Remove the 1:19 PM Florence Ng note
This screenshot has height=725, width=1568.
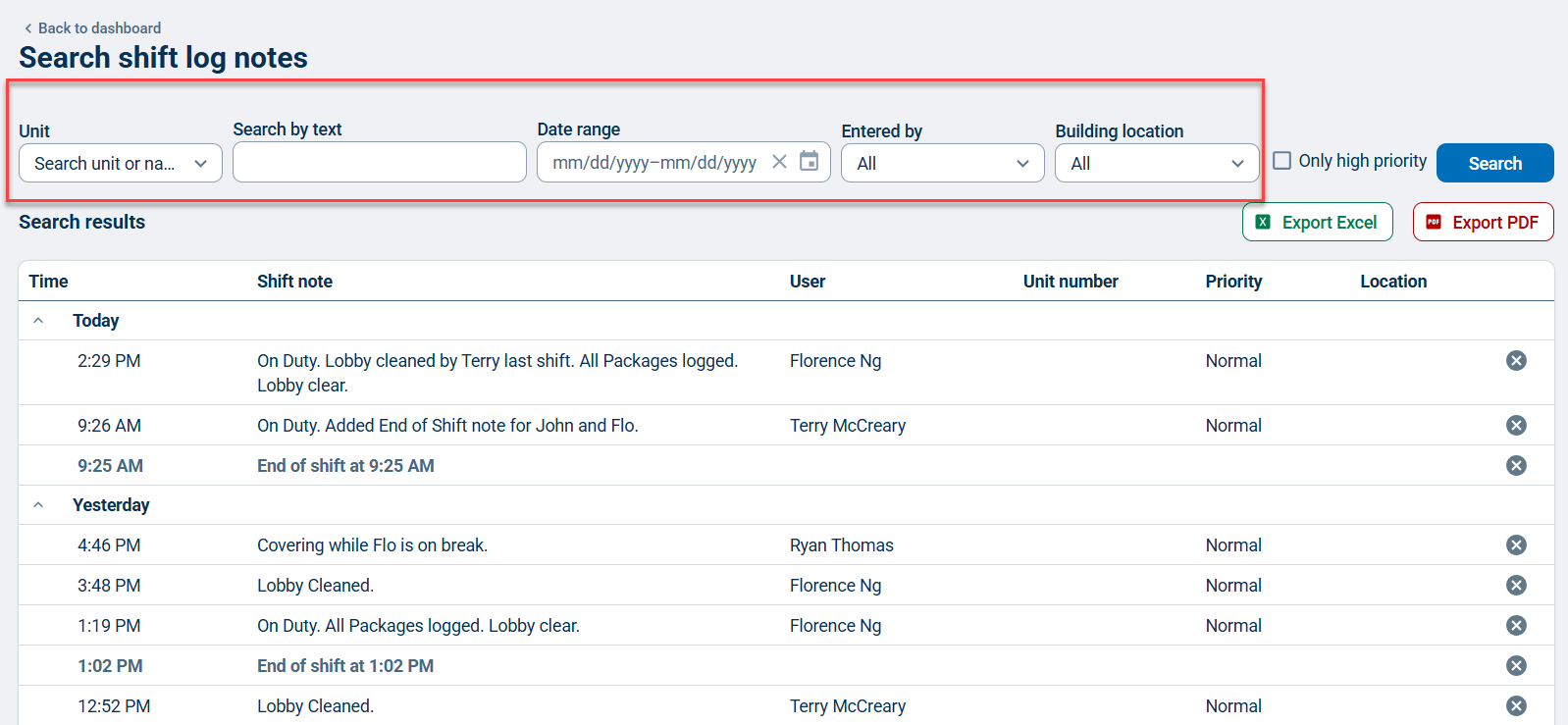coord(1516,626)
